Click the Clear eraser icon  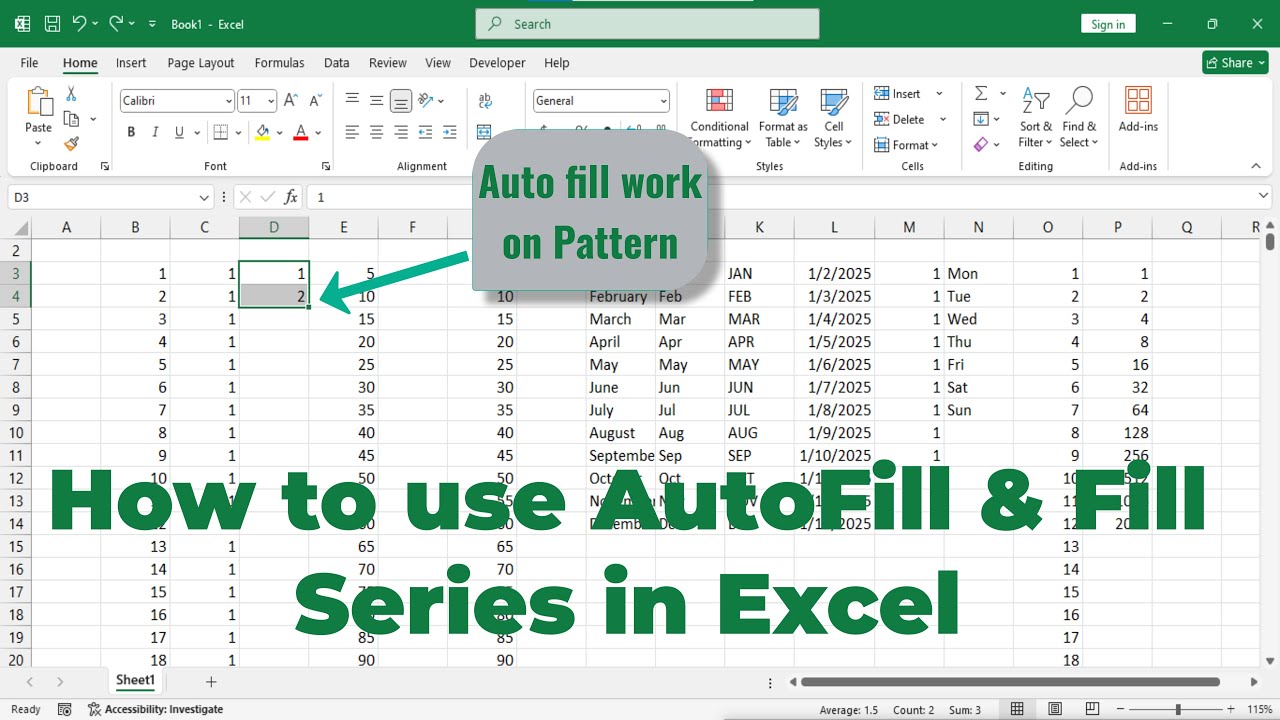(981, 145)
